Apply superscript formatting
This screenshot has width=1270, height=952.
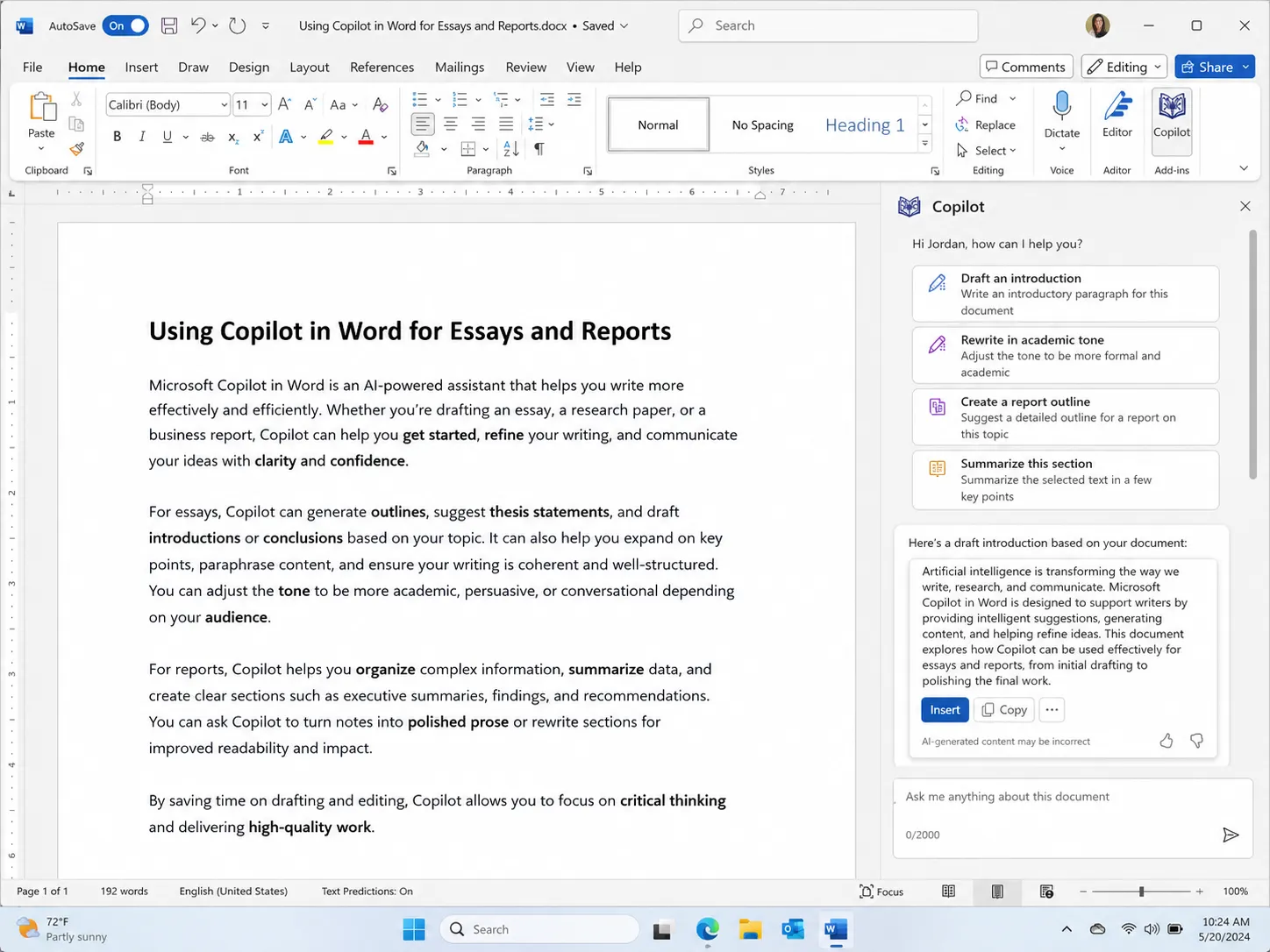point(258,137)
